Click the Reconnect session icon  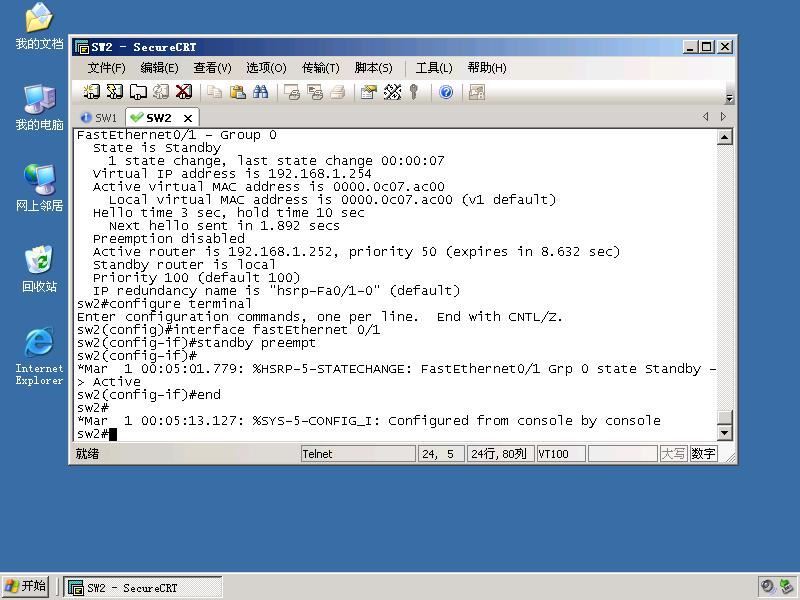click(161, 92)
